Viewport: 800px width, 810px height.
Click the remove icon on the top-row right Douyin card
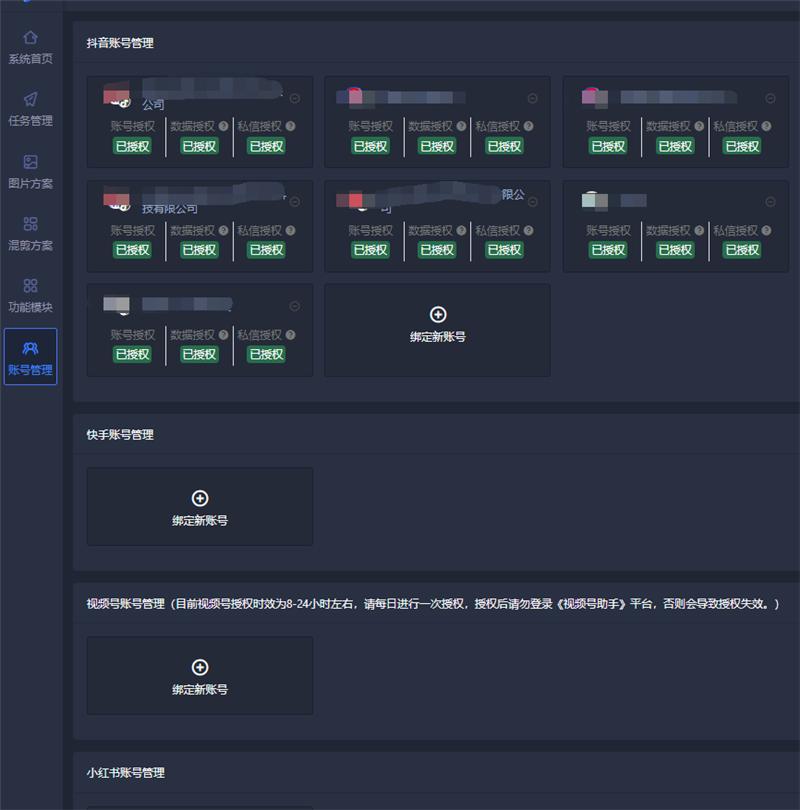click(770, 98)
